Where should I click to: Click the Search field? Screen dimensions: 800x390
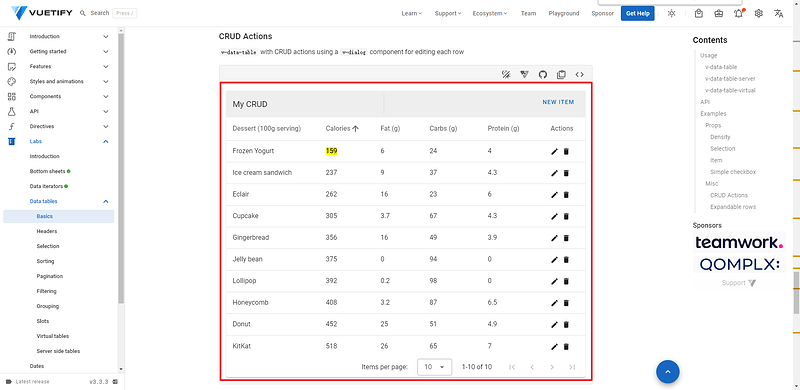(x=108, y=13)
